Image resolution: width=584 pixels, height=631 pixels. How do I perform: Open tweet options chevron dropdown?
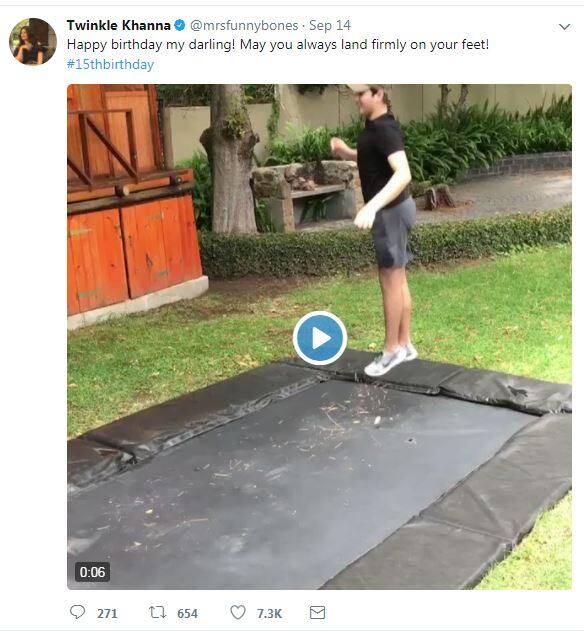pyautogui.click(x=565, y=27)
